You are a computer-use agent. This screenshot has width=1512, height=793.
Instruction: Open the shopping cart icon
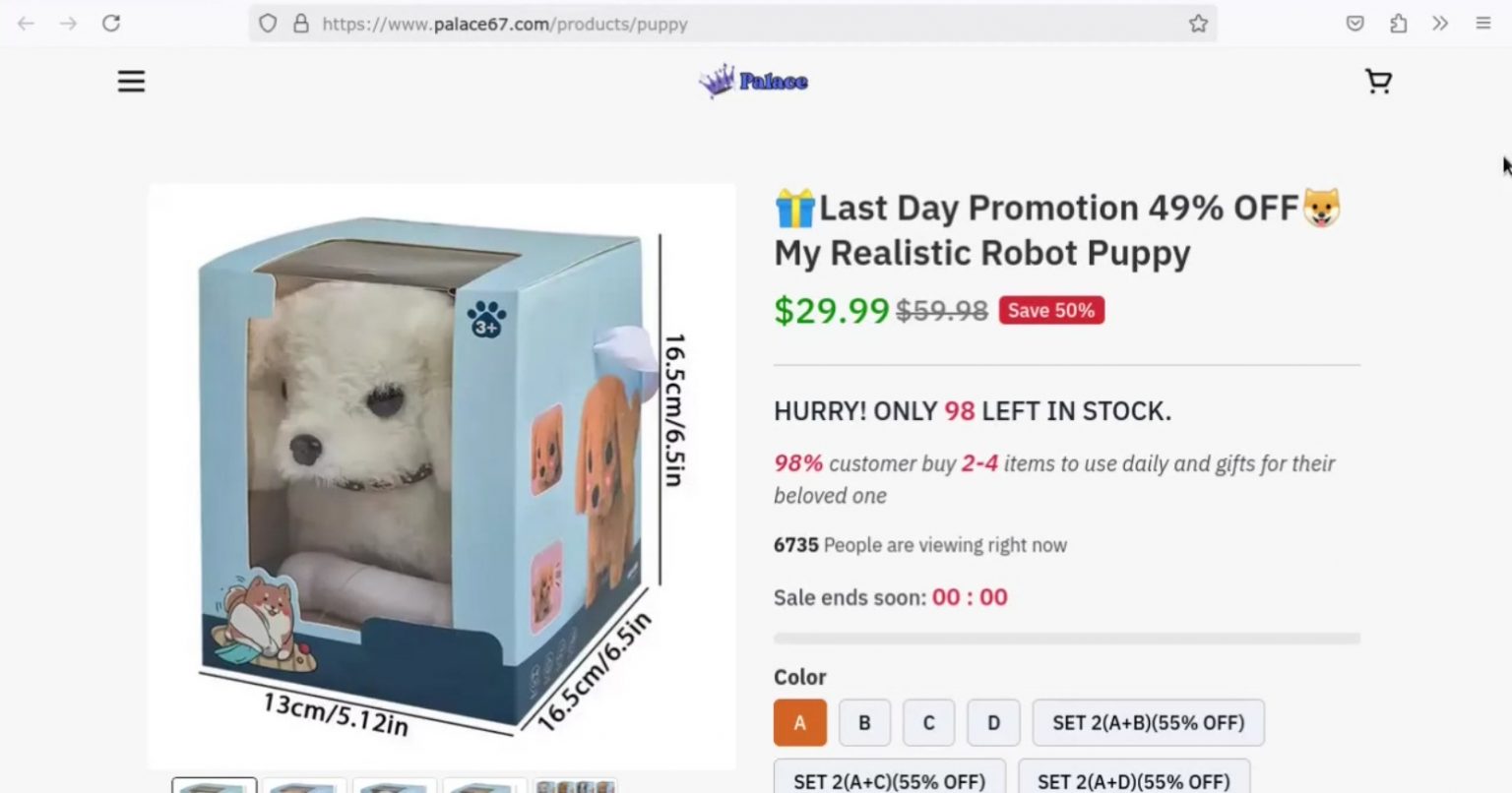click(1378, 82)
